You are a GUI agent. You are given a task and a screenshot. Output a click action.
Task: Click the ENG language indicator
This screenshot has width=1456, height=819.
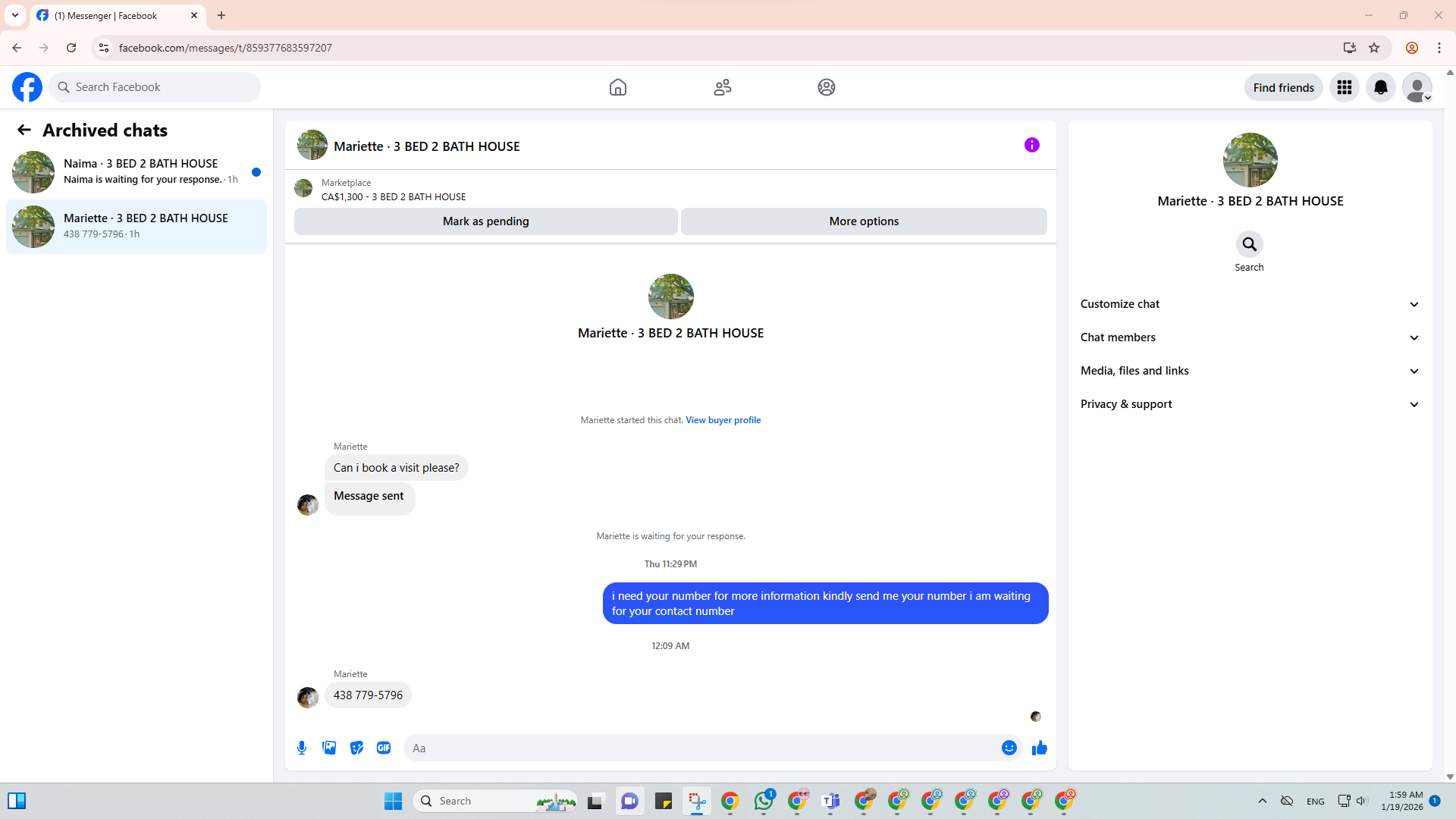point(1316,802)
